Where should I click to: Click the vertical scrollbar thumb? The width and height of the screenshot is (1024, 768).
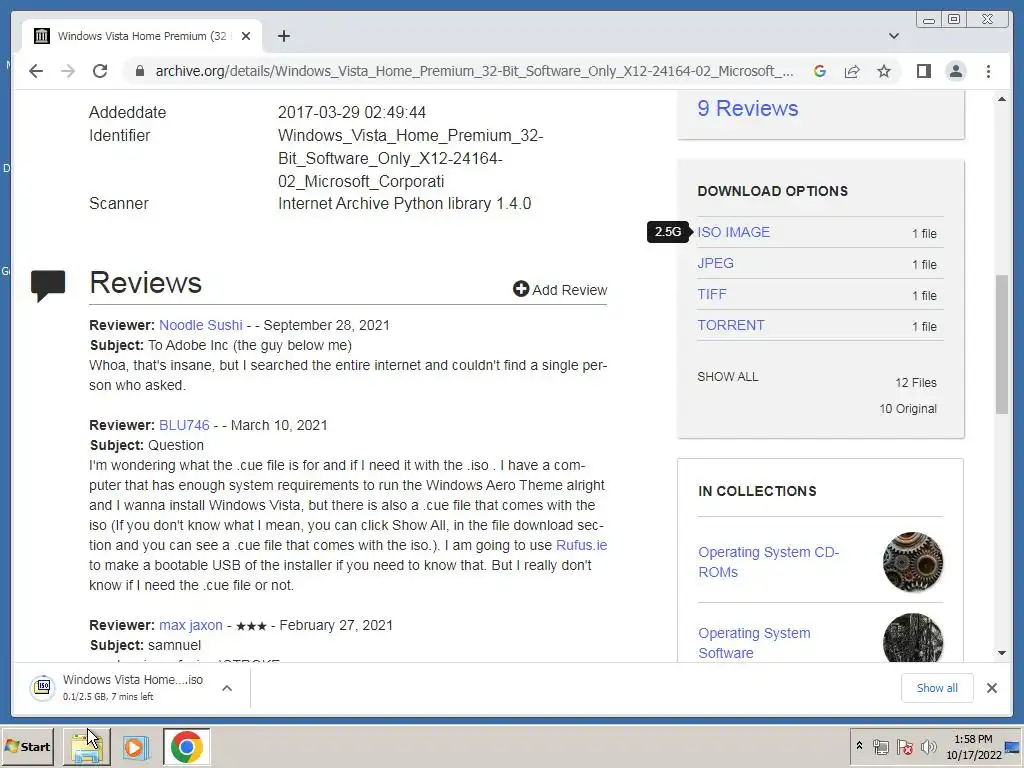pos(1002,344)
